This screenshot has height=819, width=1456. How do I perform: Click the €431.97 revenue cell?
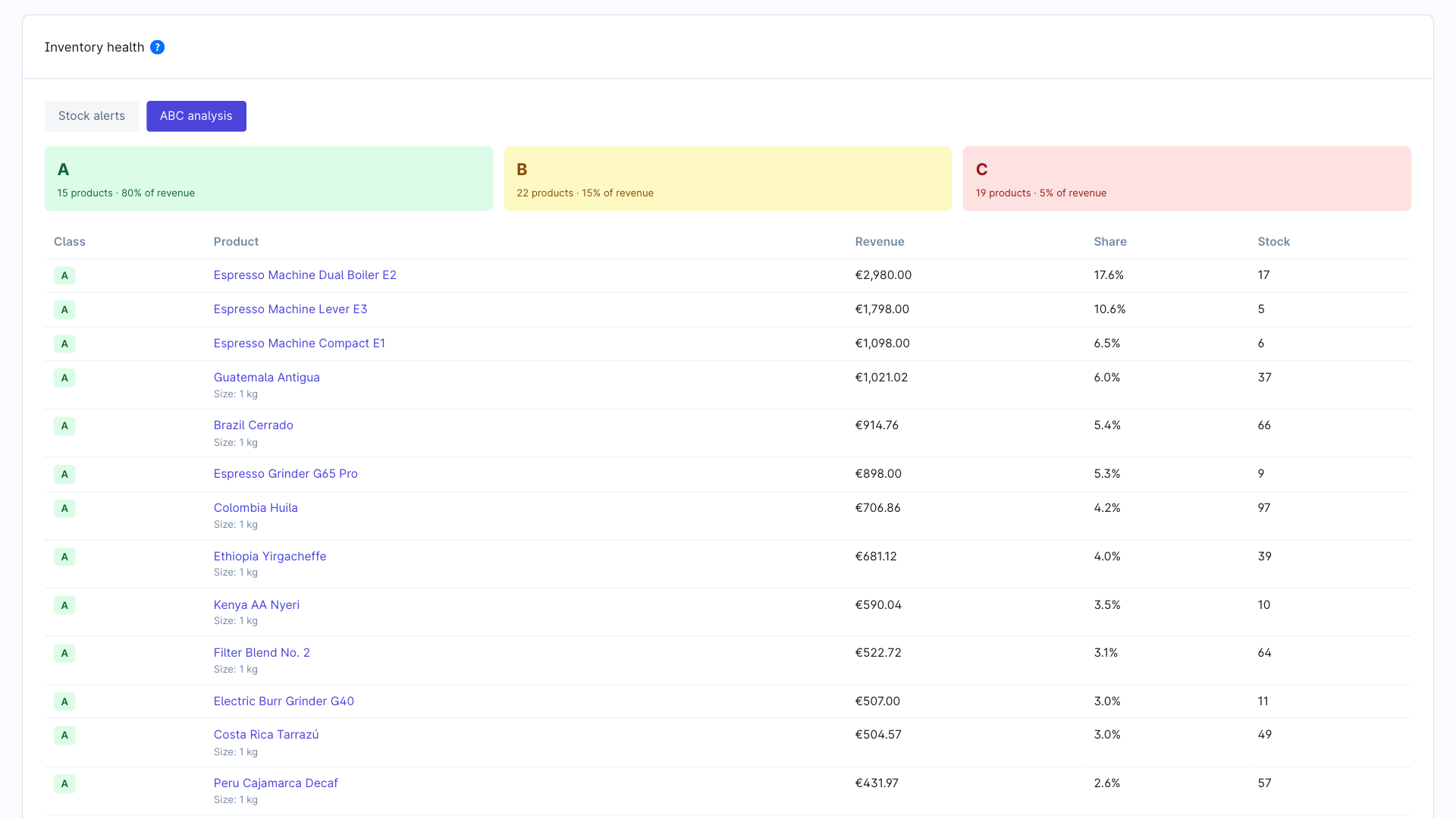coord(877,783)
